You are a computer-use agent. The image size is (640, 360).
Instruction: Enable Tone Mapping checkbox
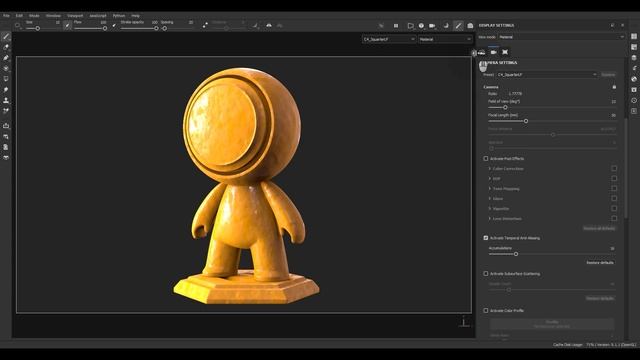(x=614, y=188)
